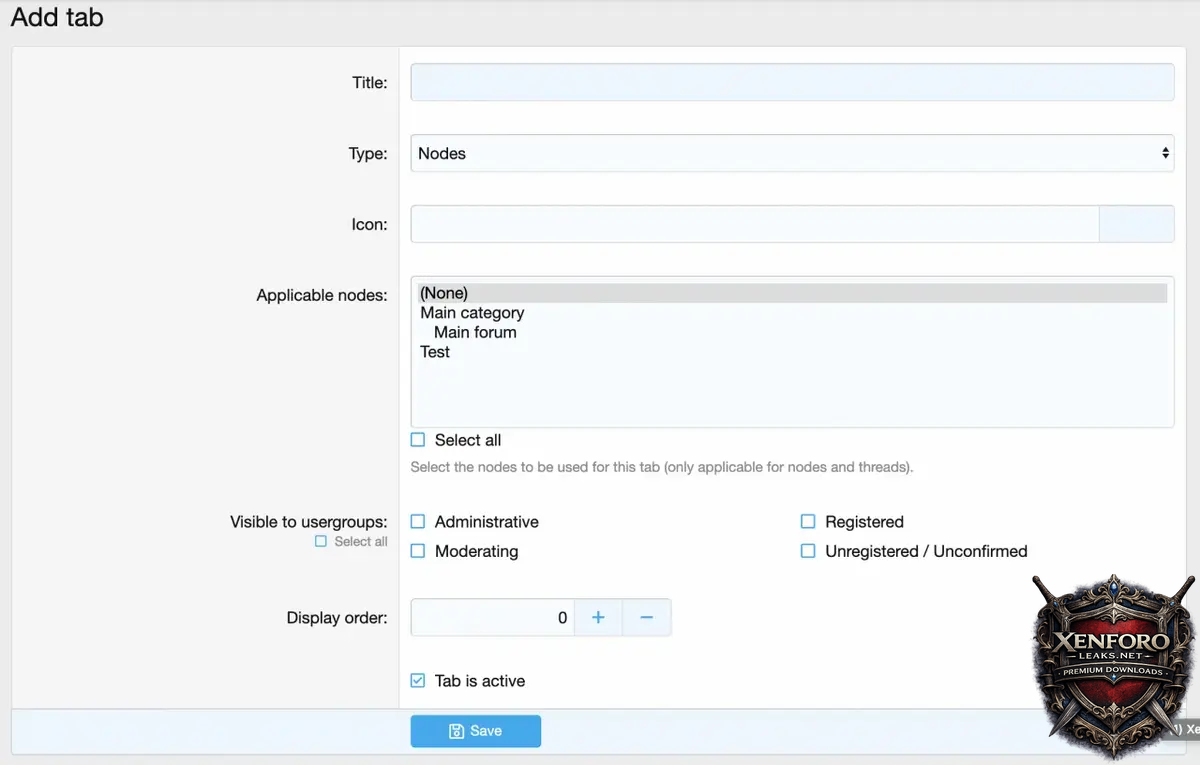Image resolution: width=1200 pixels, height=765 pixels.
Task: Select (None) in Applicable nodes list
Action: [x=444, y=293]
